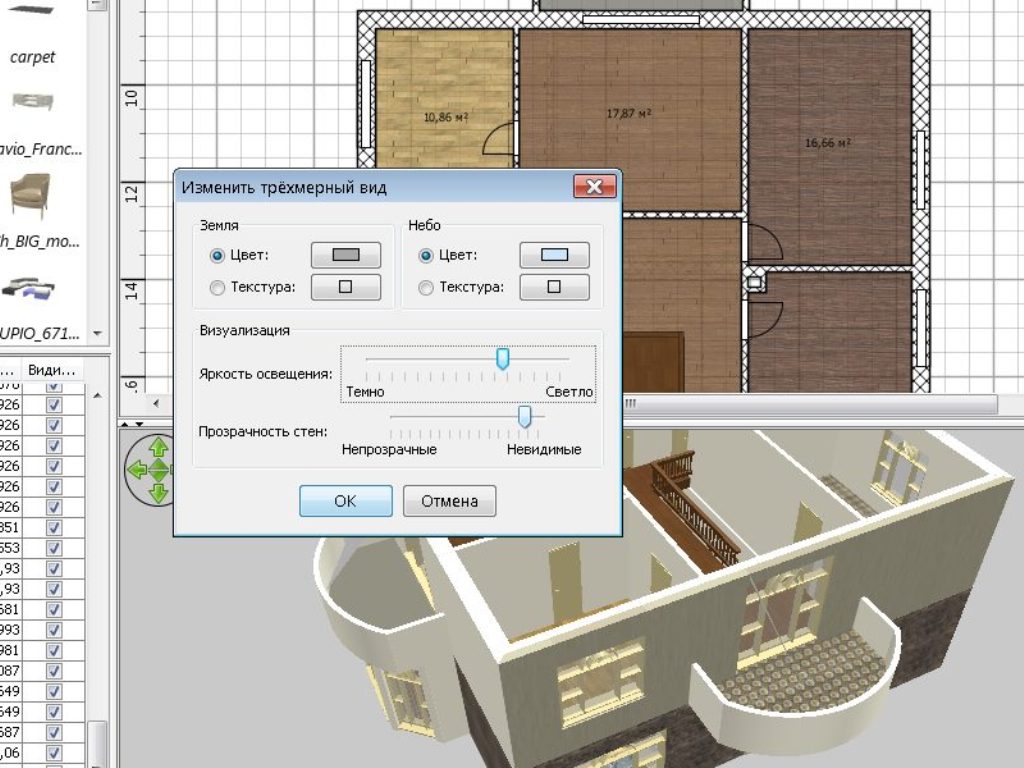Select the Текстура radio under Небо
The width and height of the screenshot is (1024, 768).
tap(425, 288)
